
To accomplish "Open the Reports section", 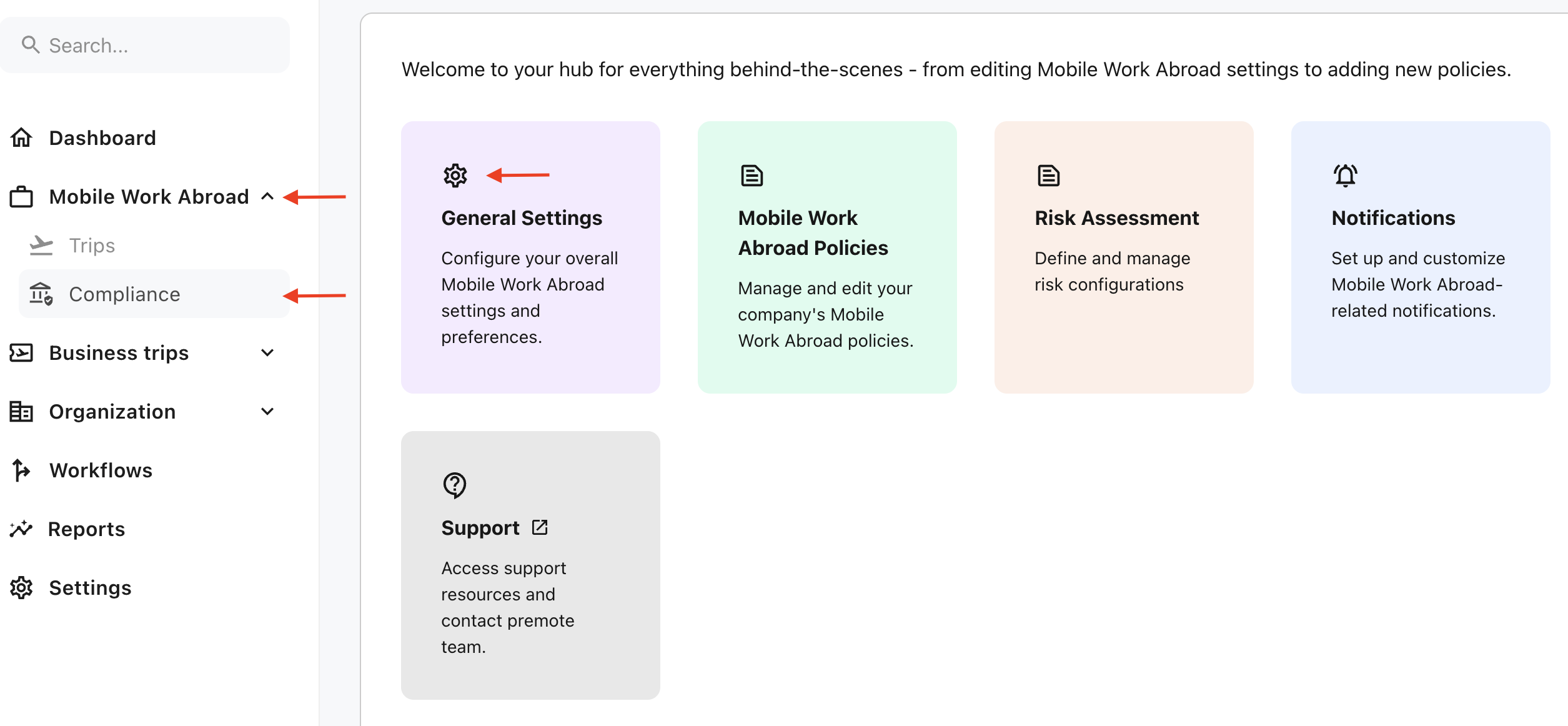I will click(87, 529).
